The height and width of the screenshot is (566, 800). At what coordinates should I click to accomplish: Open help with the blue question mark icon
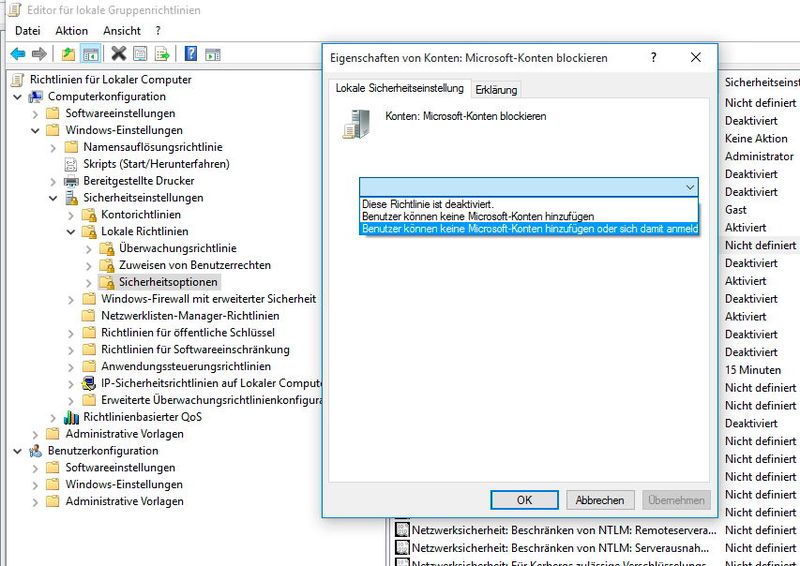(x=191, y=53)
